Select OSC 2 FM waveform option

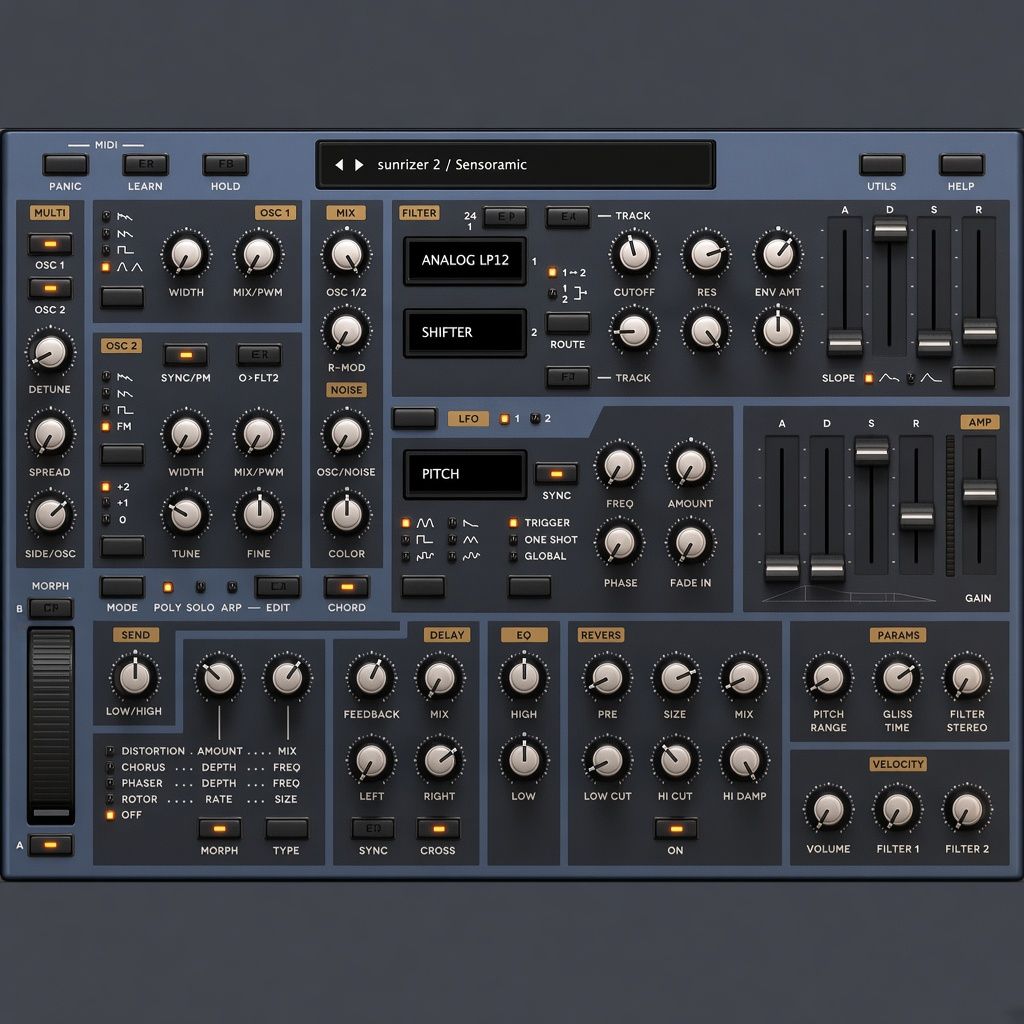click(106, 426)
